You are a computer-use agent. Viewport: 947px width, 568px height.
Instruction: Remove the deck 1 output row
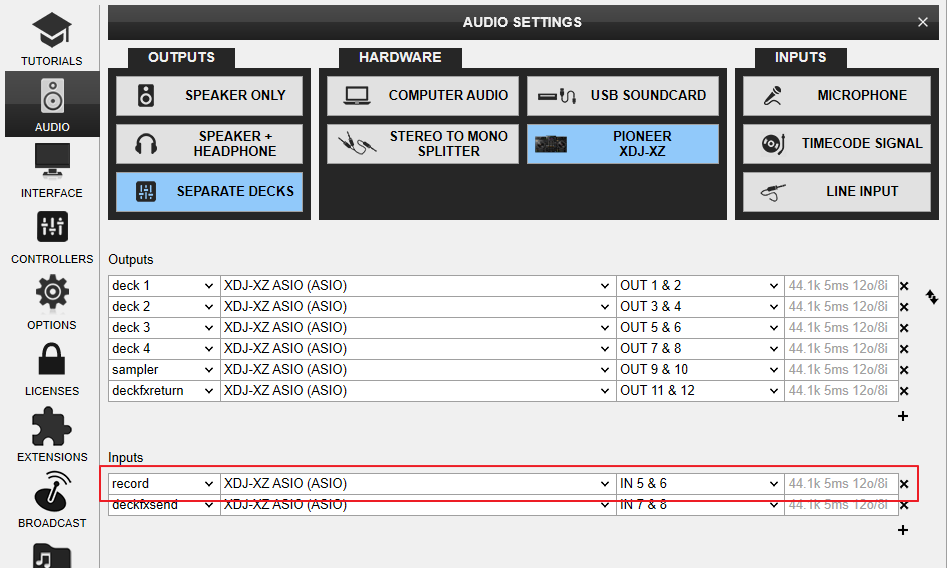pos(904,286)
